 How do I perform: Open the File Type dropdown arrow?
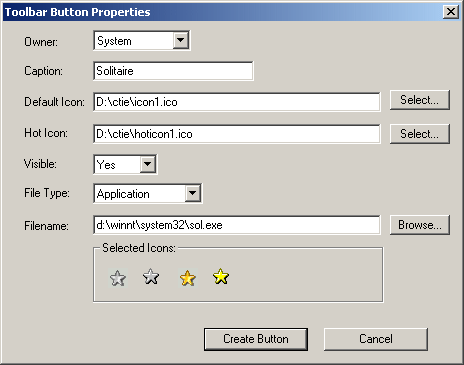(193, 193)
